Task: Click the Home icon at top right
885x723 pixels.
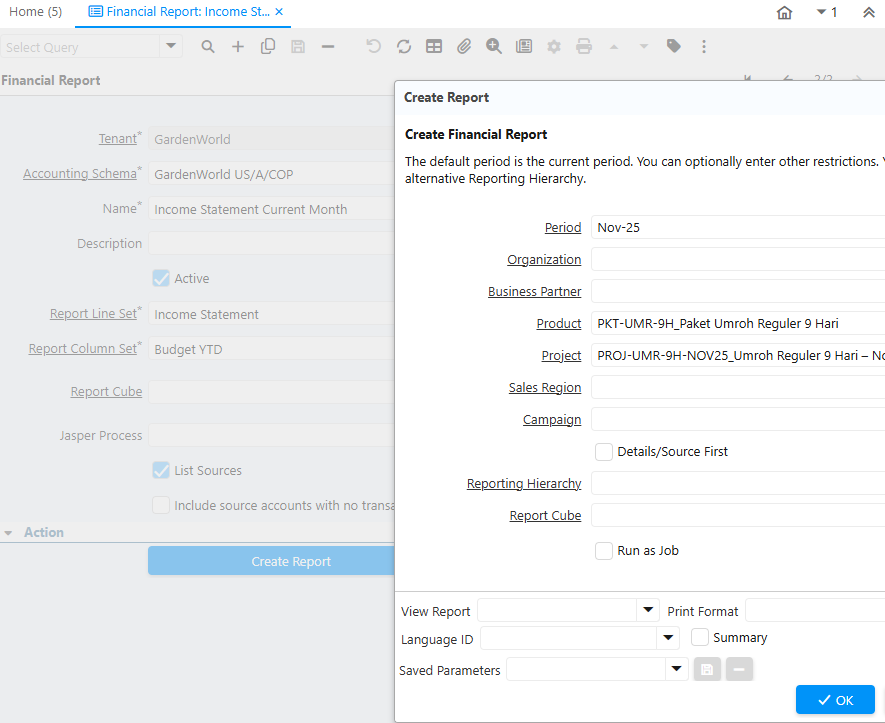Action: point(784,13)
